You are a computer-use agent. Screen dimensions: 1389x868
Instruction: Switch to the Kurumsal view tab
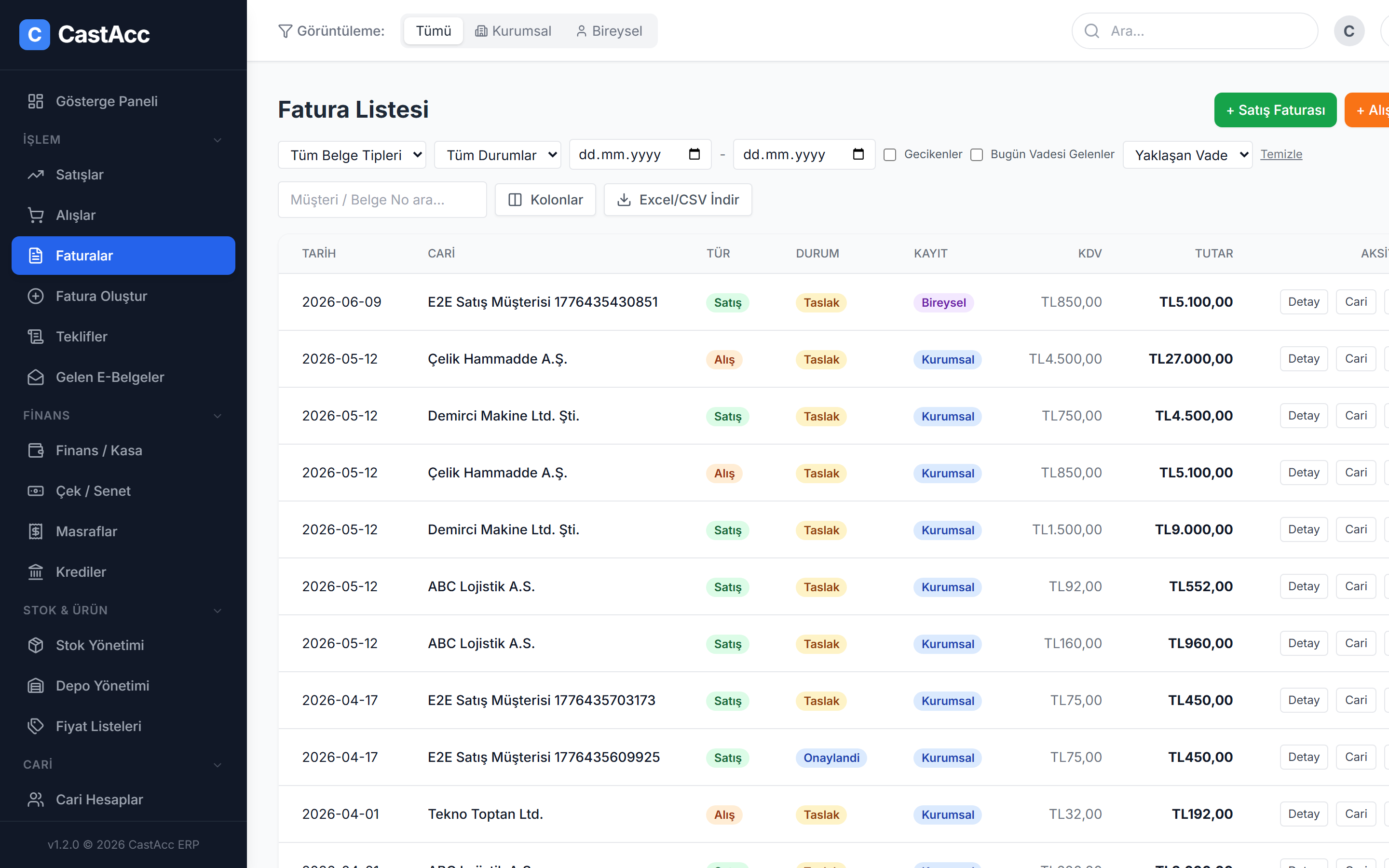[x=513, y=31]
